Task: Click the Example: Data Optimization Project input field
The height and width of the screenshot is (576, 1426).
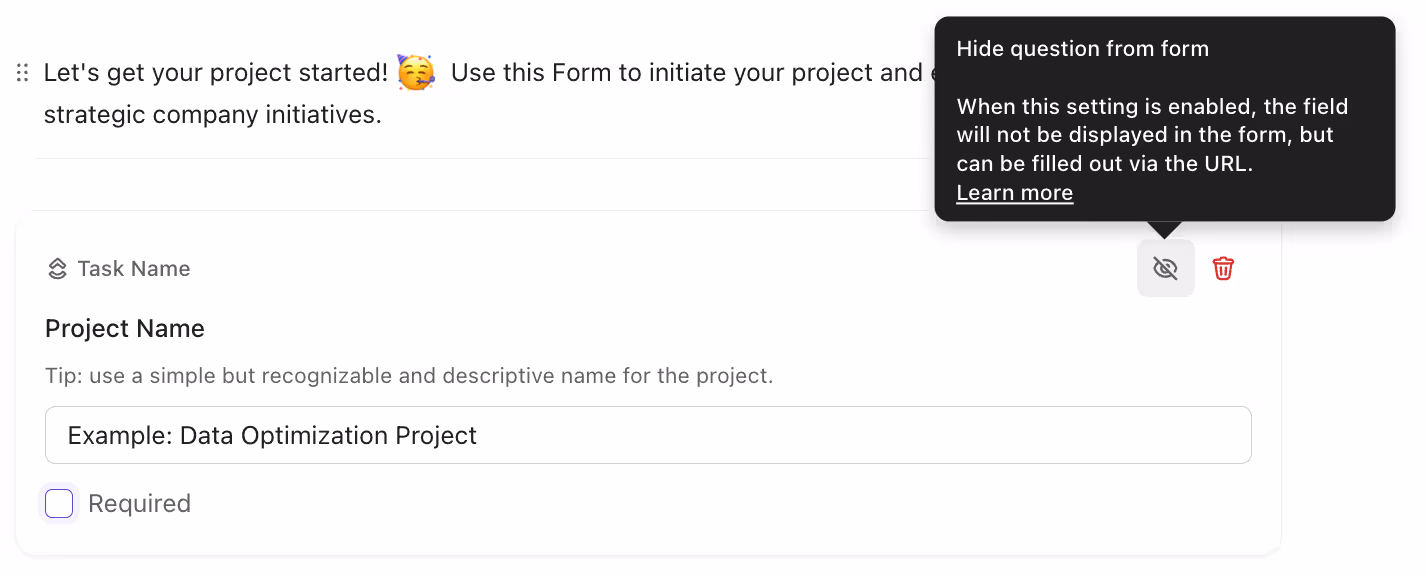Action: pos(648,435)
